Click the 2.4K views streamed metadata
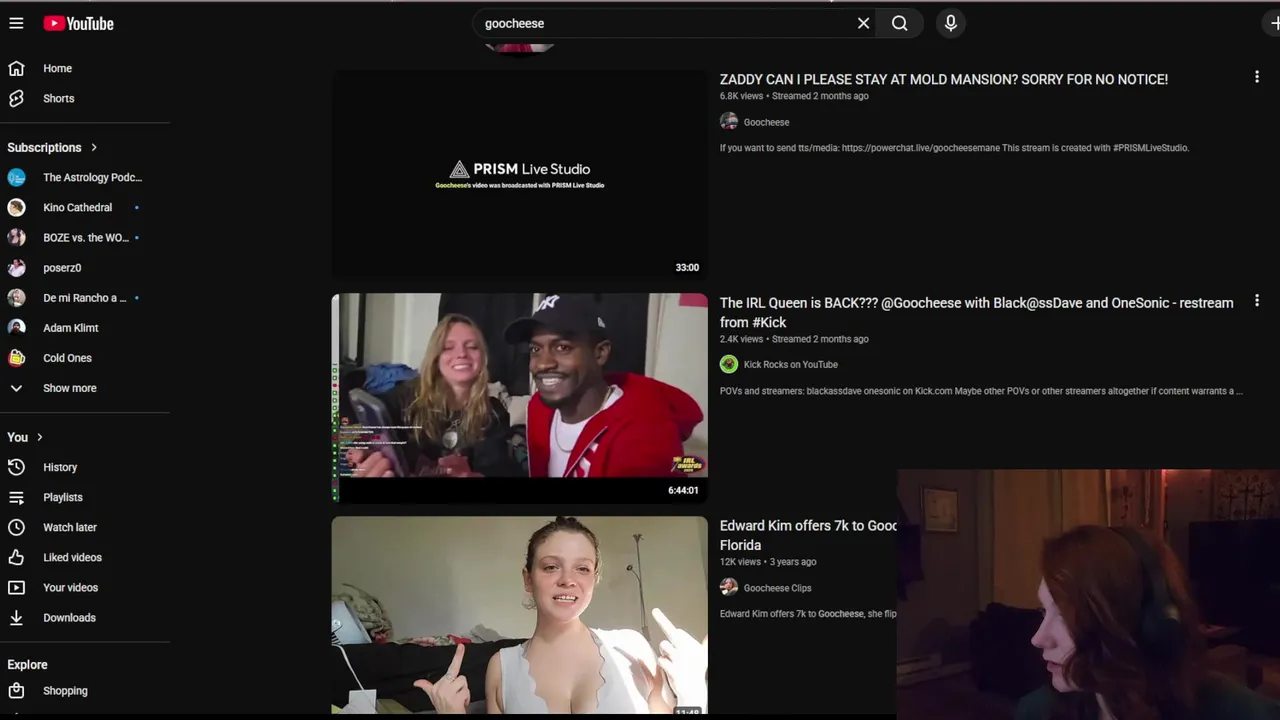 point(794,339)
